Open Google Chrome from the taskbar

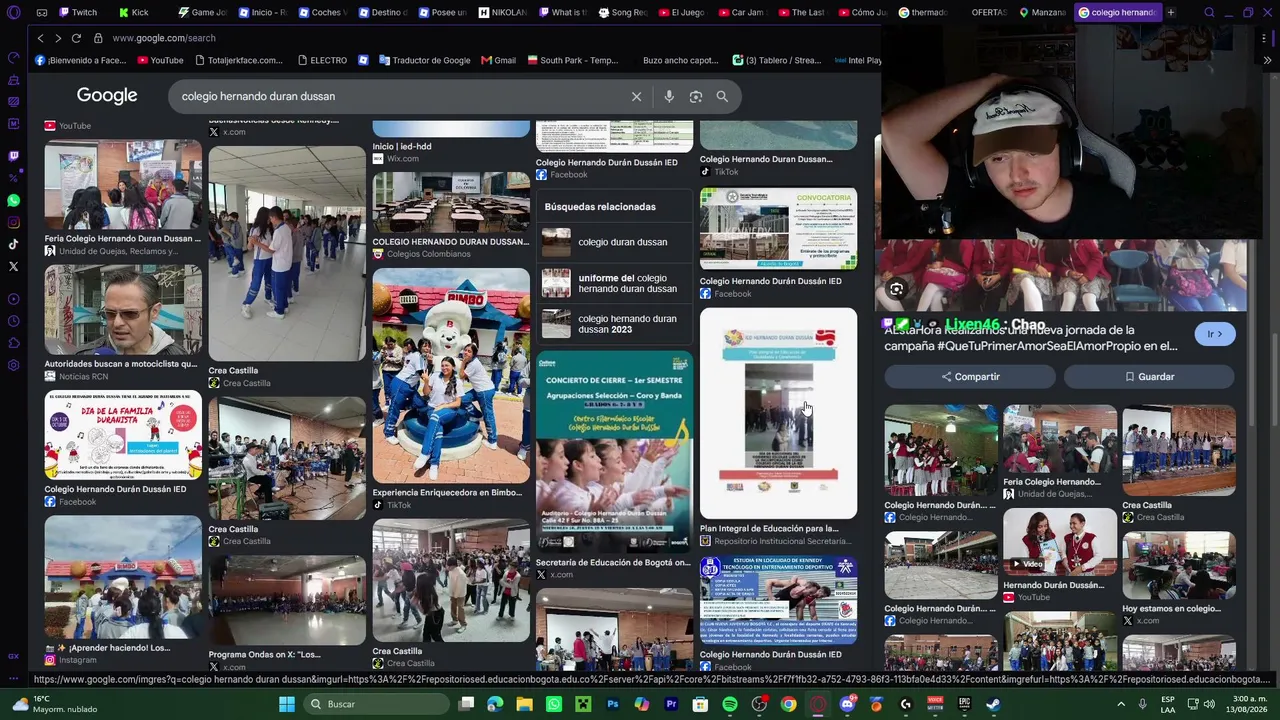(x=789, y=704)
